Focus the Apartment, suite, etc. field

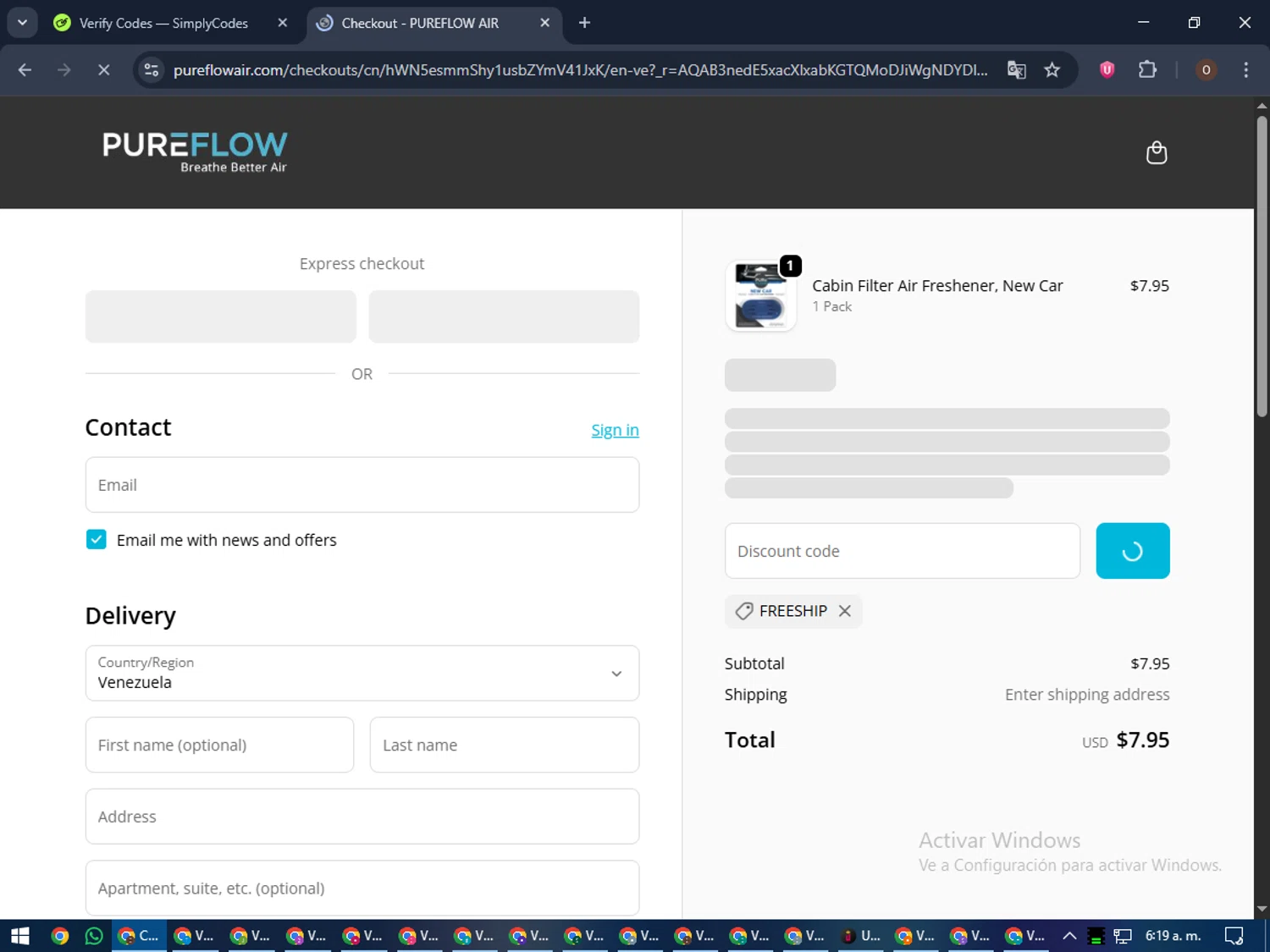pos(362,888)
